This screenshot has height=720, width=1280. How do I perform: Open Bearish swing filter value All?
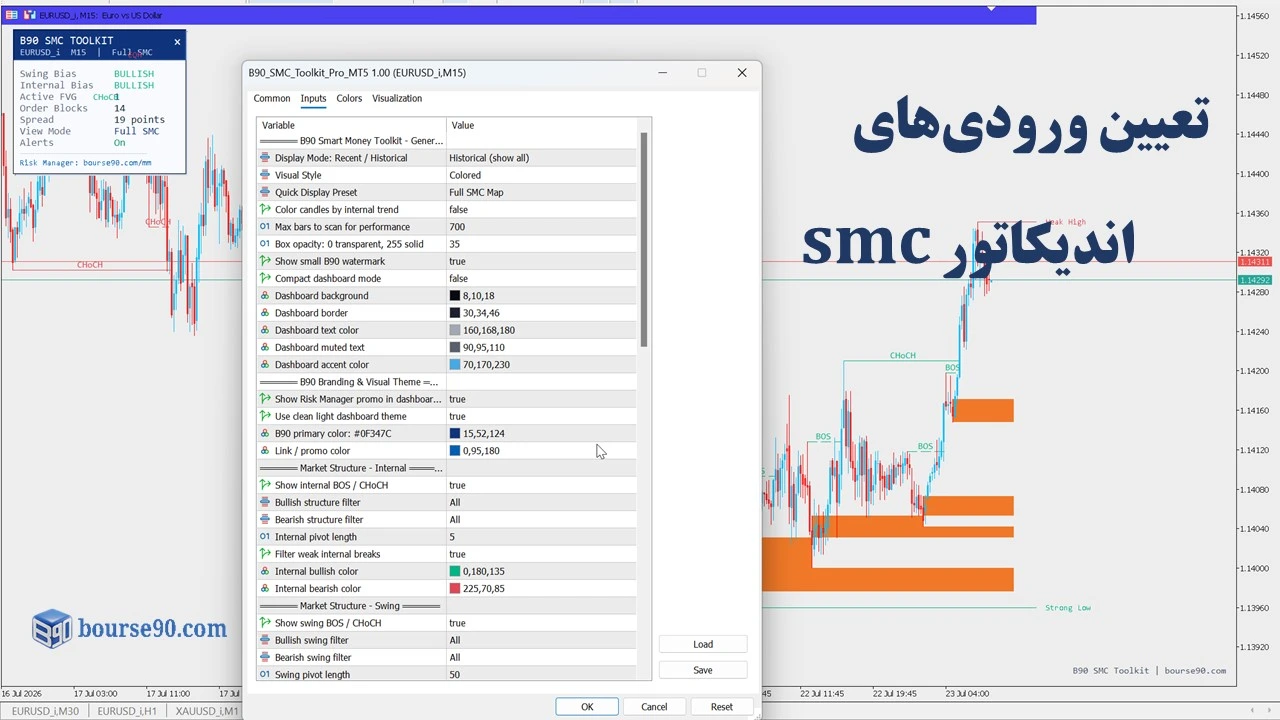coord(541,657)
